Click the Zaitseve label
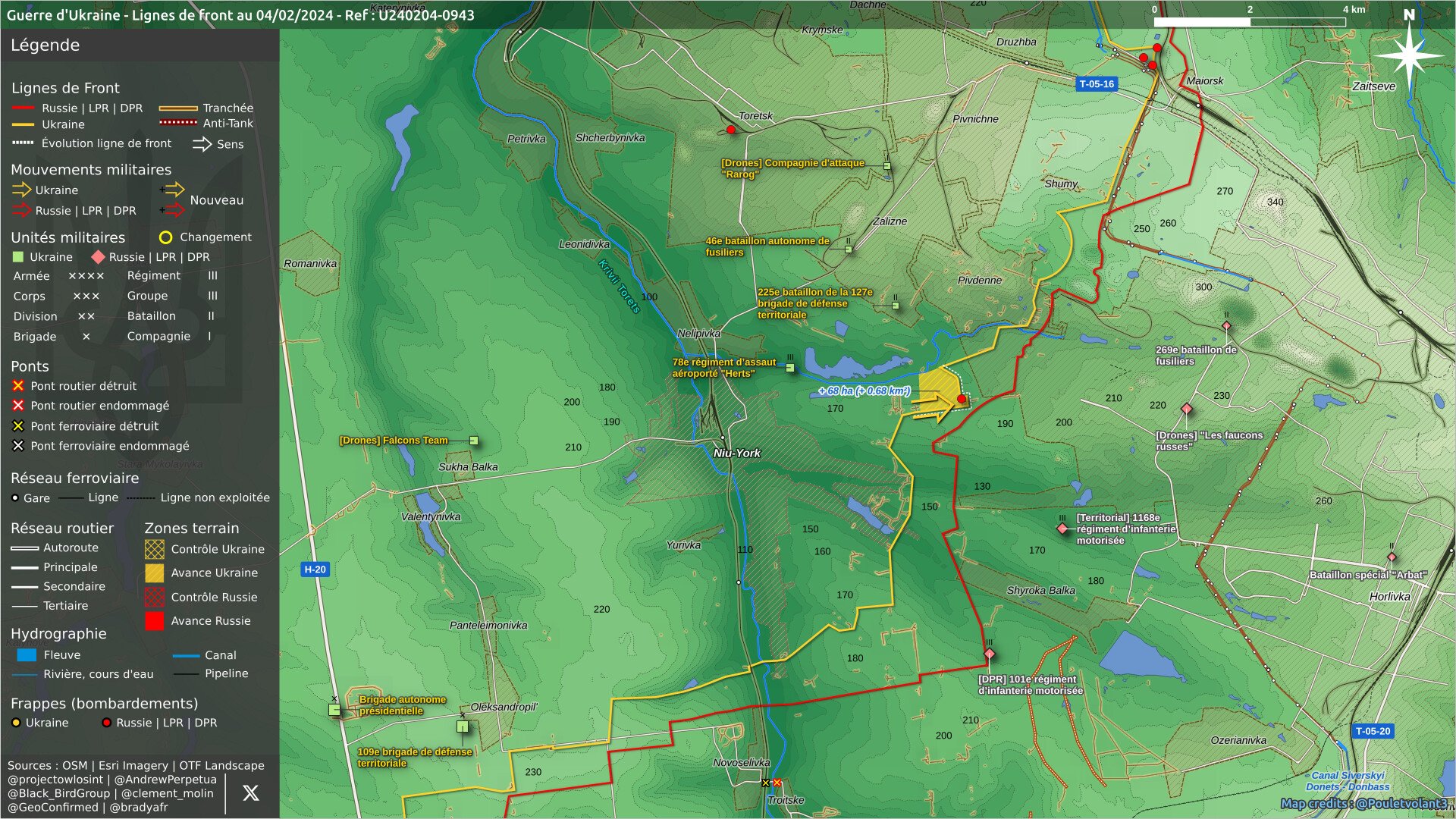This screenshot has width=1456, height=819. [1373, 86]
